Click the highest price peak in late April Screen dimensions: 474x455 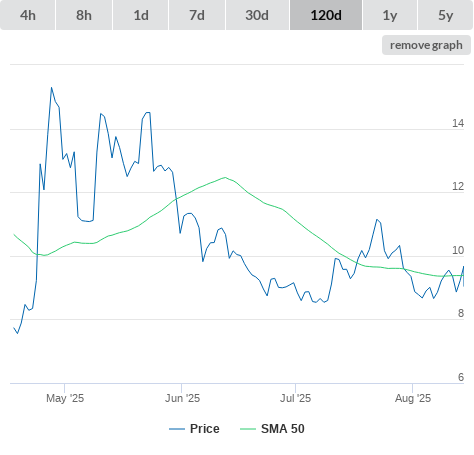click(x=51, y=88)
